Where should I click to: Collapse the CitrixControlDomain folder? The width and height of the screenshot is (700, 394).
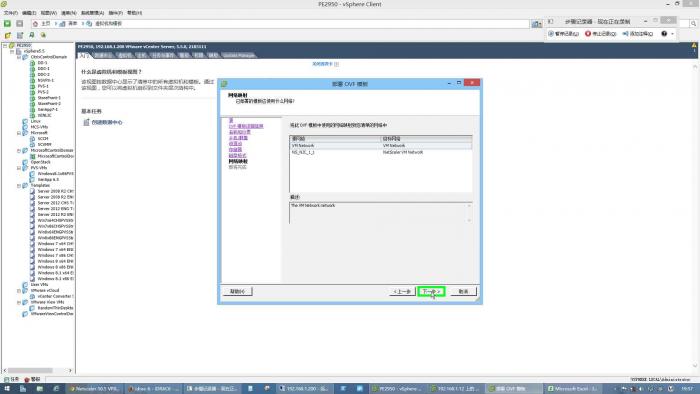tap(19, 57)
